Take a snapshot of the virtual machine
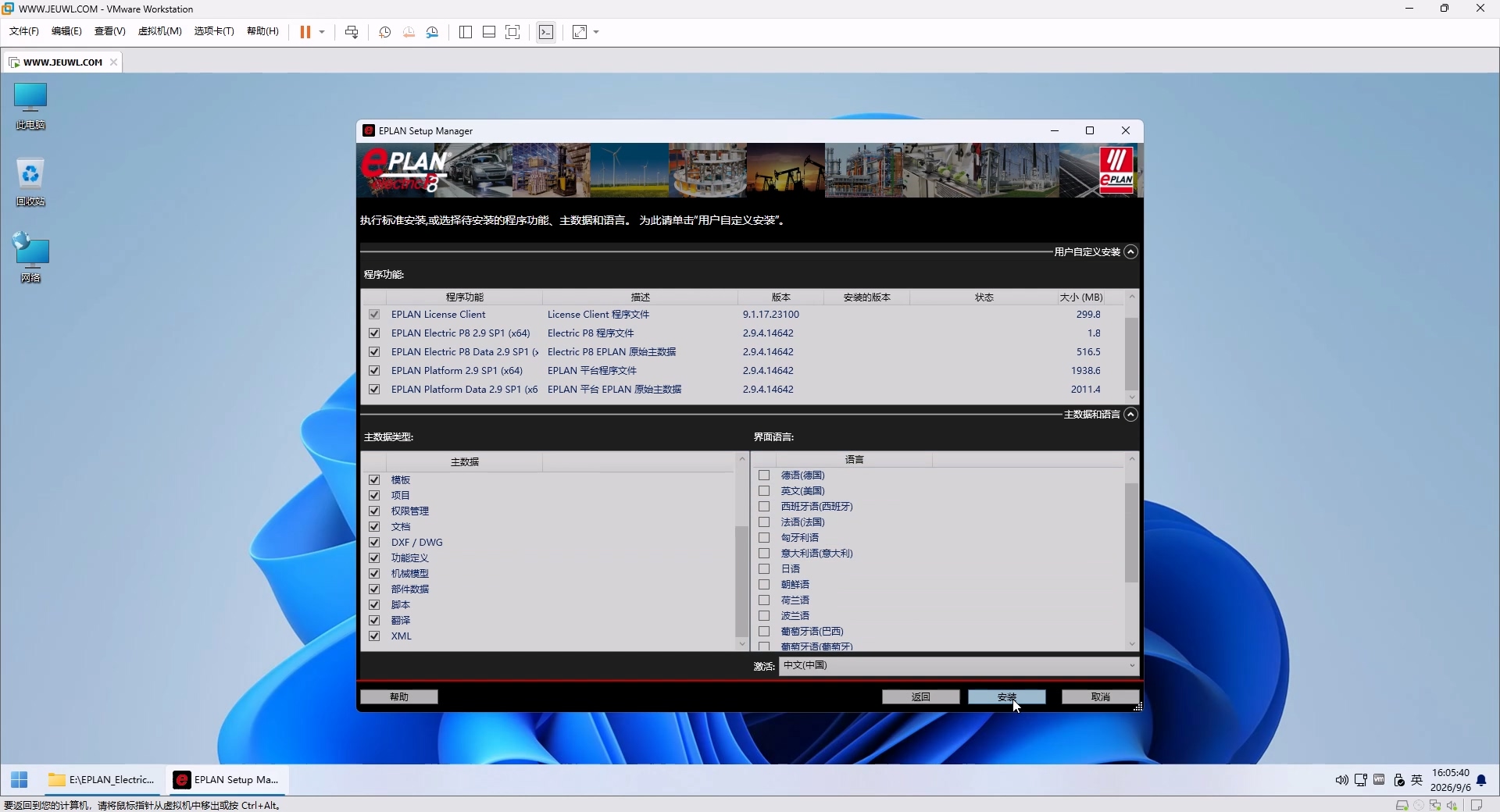Screen dimensions: 1500x812 click(x=384, y=32)
